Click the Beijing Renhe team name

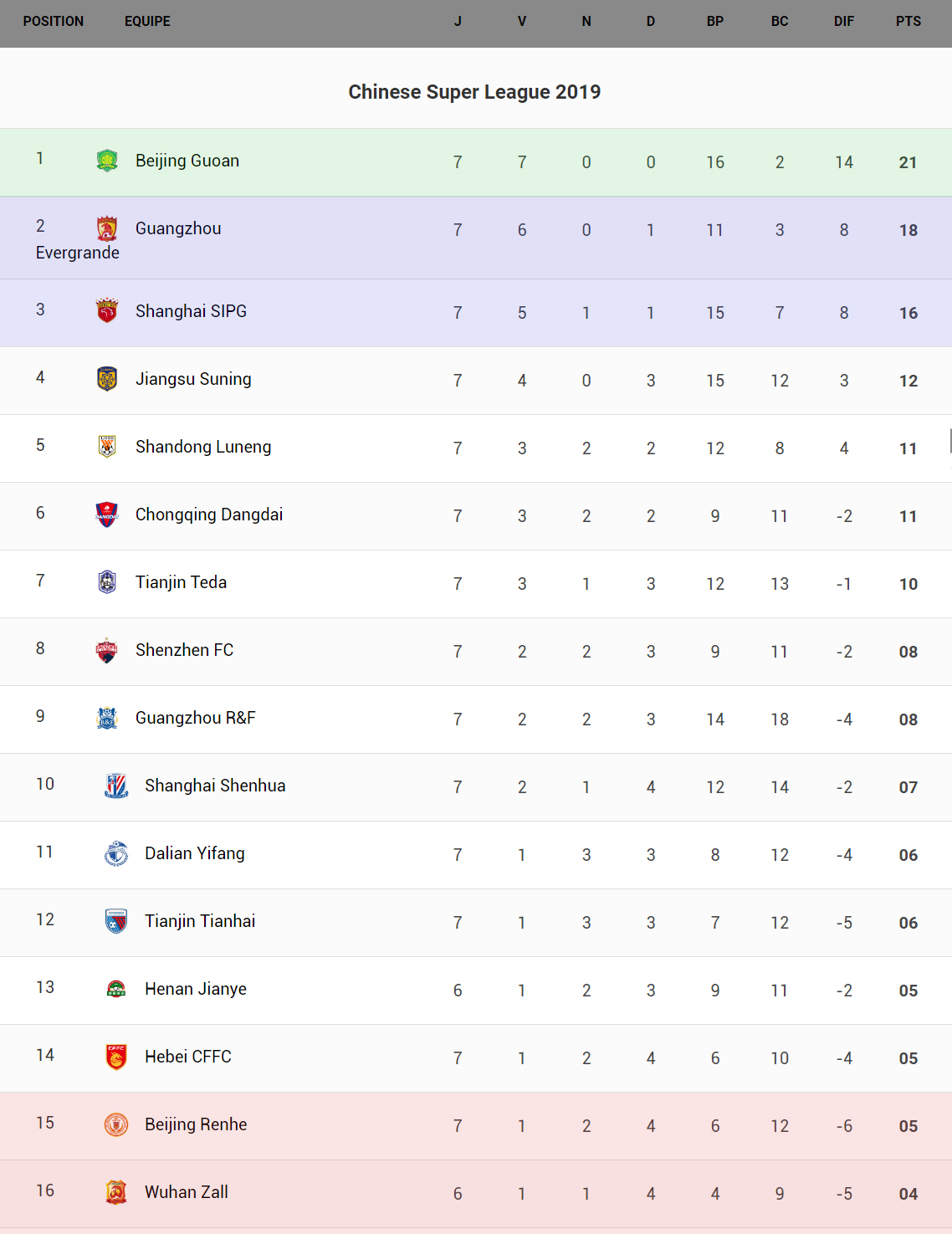click(x=196, y=1124)
